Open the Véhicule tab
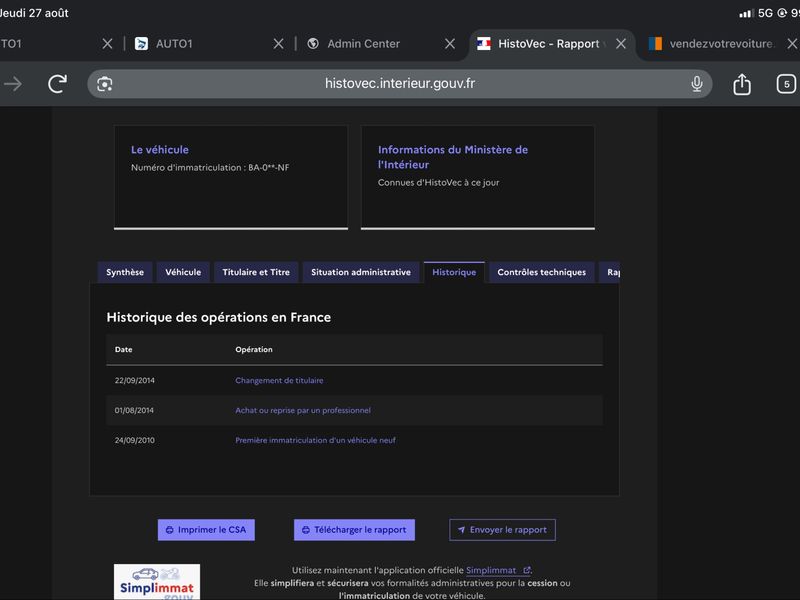800x600 pixels. pyautogui.click(x=183, y=272)
